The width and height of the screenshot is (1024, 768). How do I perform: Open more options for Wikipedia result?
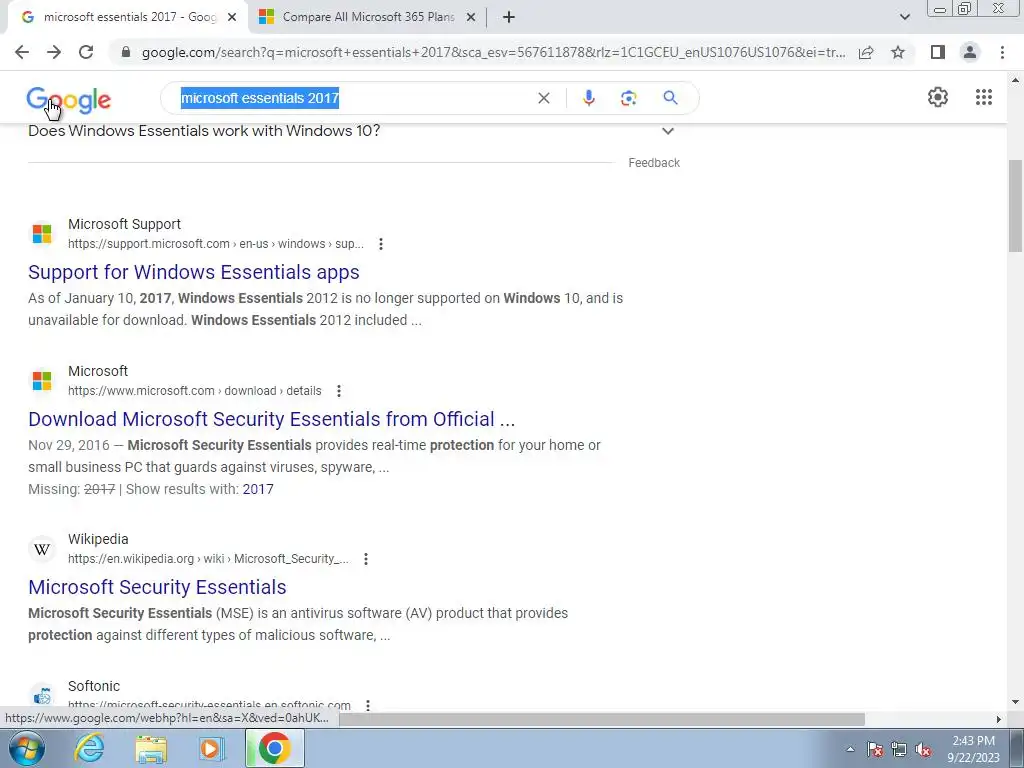coord(366,559)
